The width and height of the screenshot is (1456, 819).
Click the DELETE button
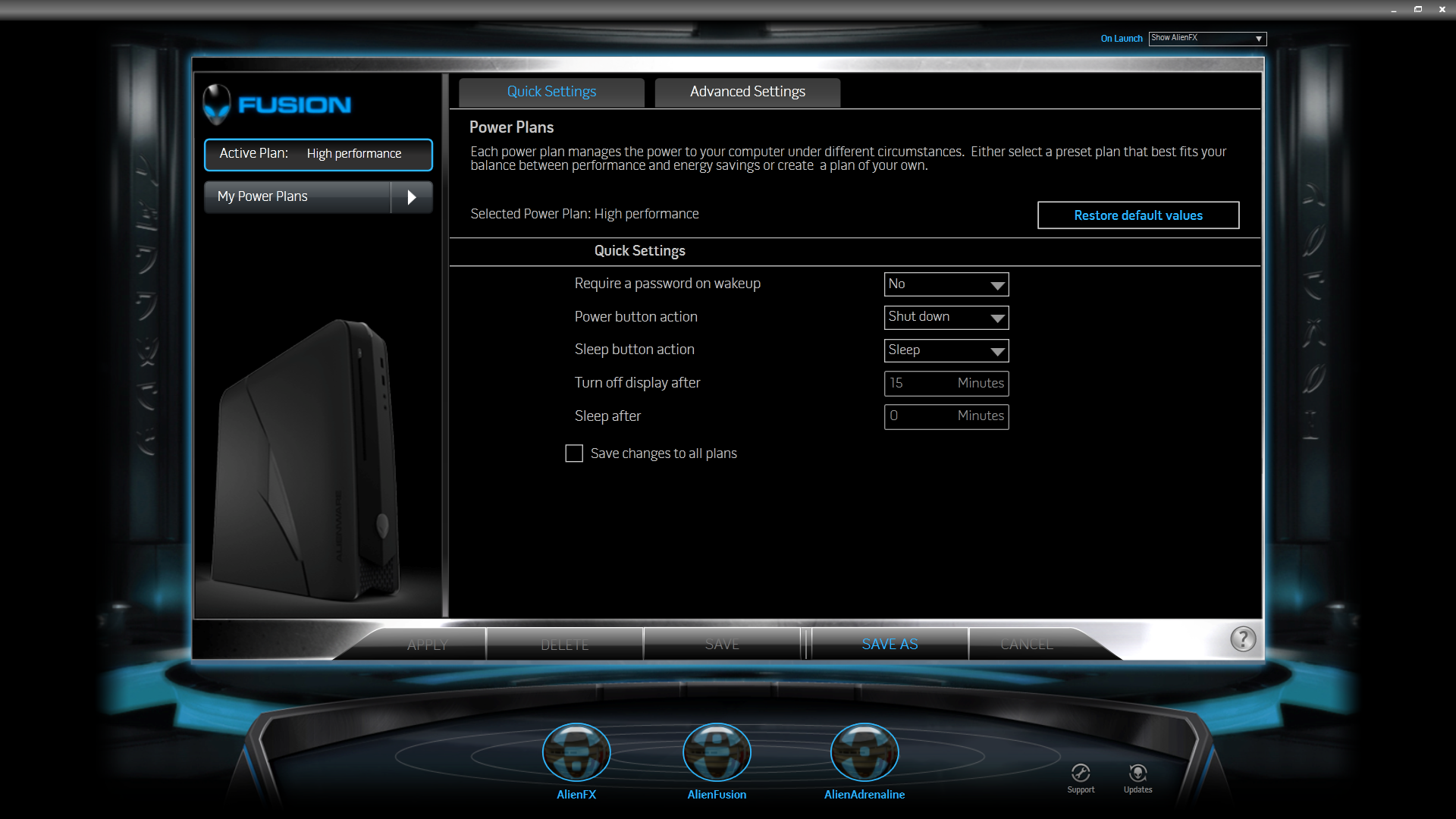[x=564, y=645]
